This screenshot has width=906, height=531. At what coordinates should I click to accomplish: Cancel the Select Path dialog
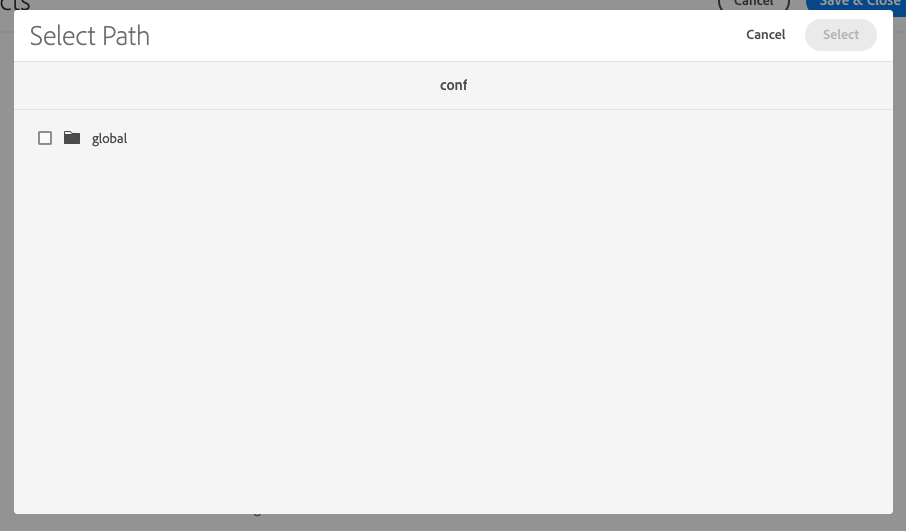coord(766,35)
